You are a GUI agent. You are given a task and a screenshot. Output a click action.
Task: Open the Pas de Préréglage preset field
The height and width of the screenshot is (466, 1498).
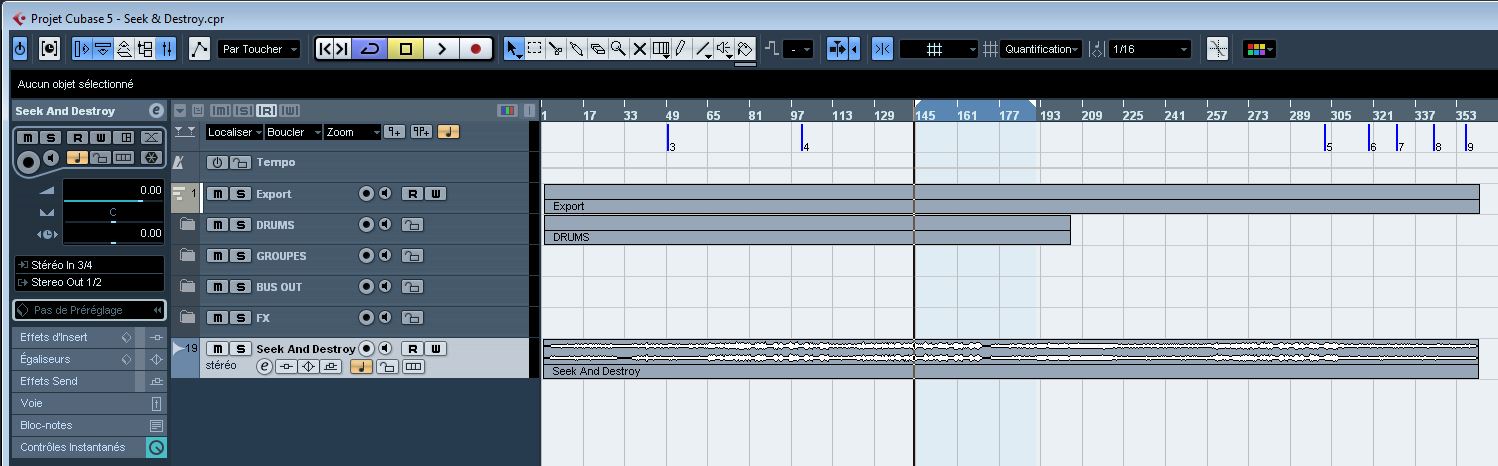[x=89, y=310]
